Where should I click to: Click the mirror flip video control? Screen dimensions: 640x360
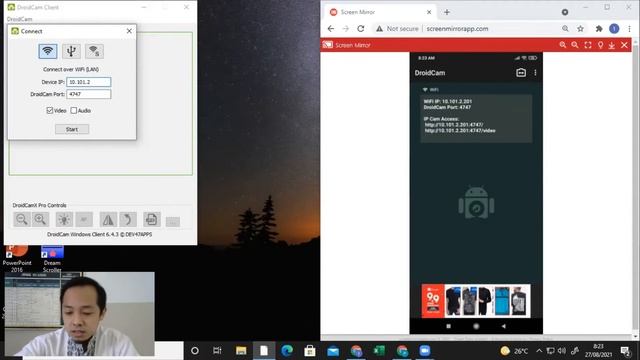tap(108, 220)
